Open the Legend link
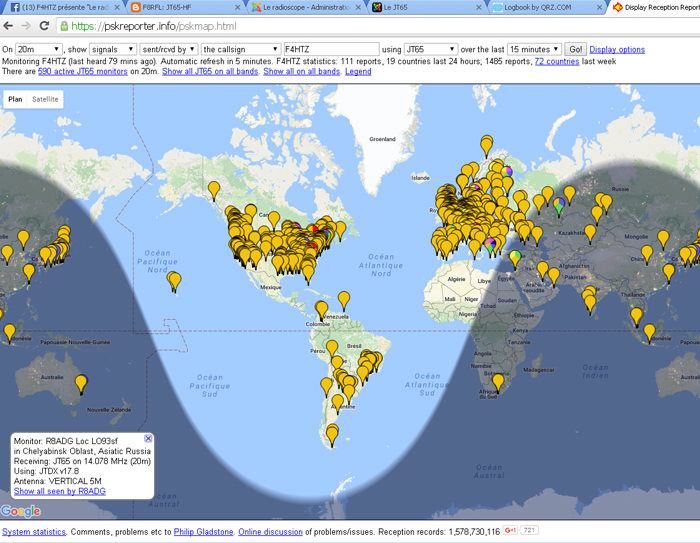This screenshot has height=543, width=700. [x=358, y=71]
